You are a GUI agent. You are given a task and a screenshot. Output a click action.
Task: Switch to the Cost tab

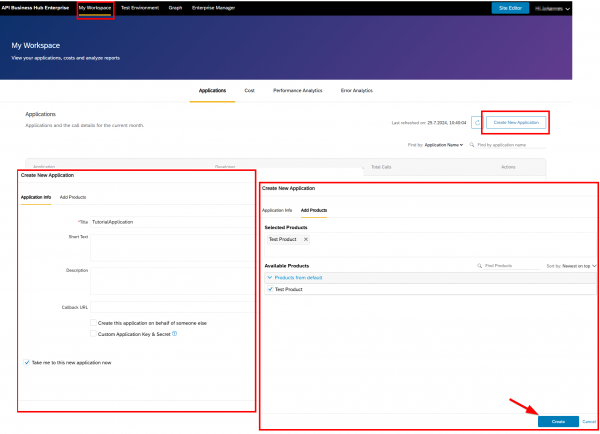(249, 90)
